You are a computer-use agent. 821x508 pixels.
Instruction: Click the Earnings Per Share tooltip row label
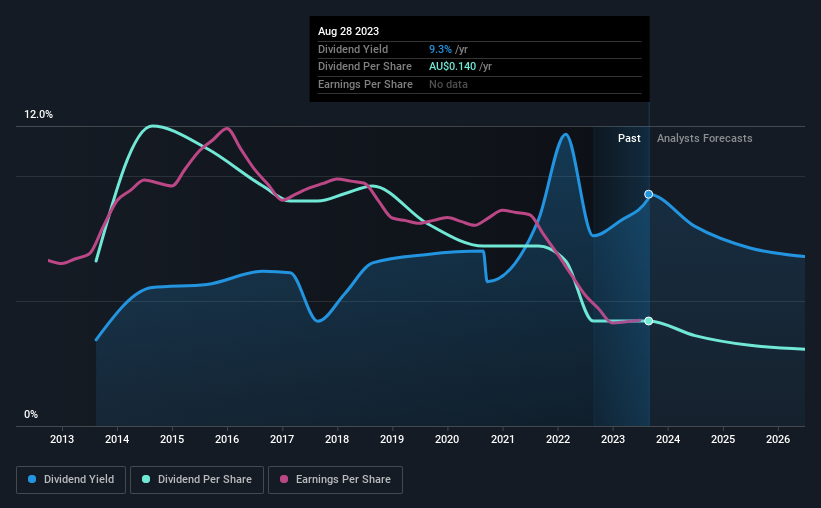pos(365,84)
